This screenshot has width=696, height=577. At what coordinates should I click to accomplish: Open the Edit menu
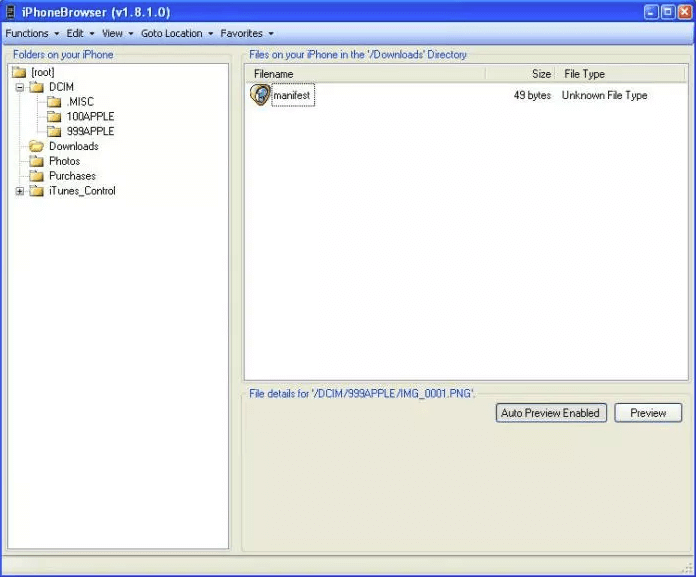coord(80,33)
